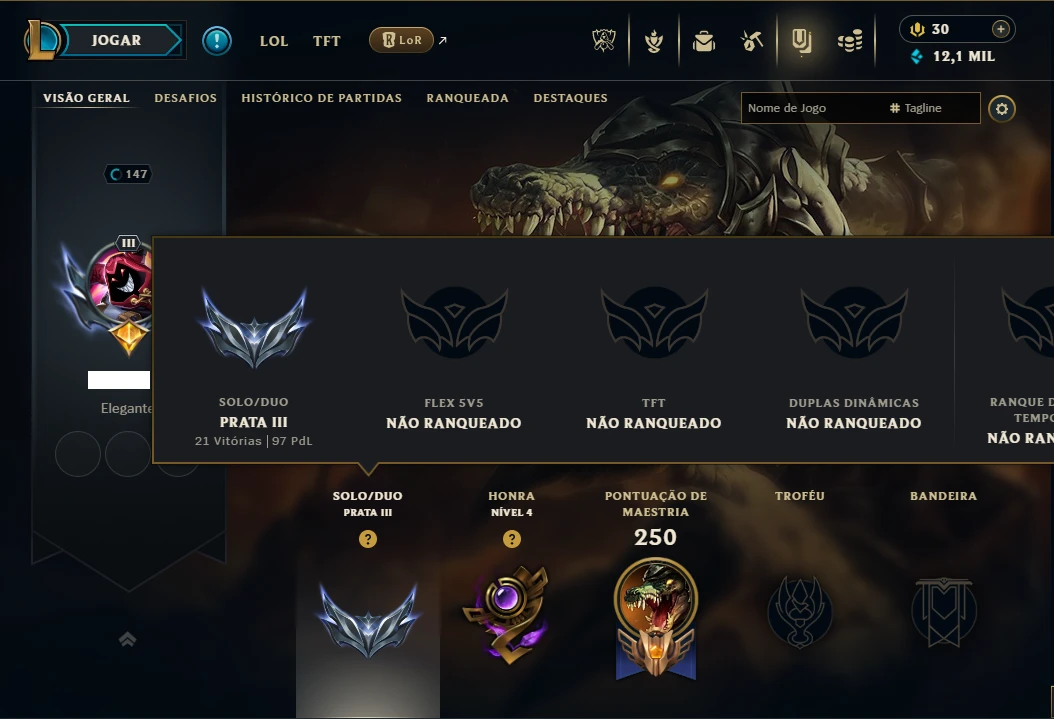Click the plus button to buy RP

[x=1000, y=29]
